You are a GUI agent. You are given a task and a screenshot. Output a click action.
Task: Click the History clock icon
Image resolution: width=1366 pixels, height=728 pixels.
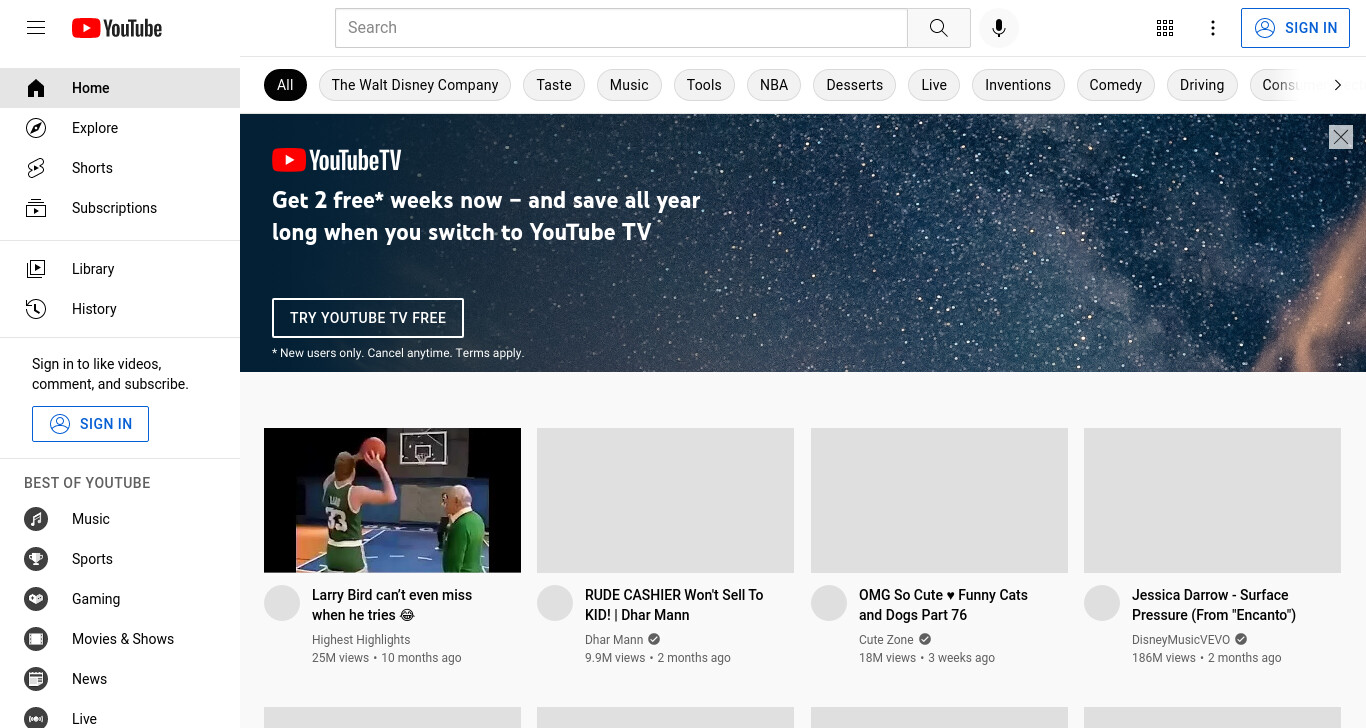[36, 309]
